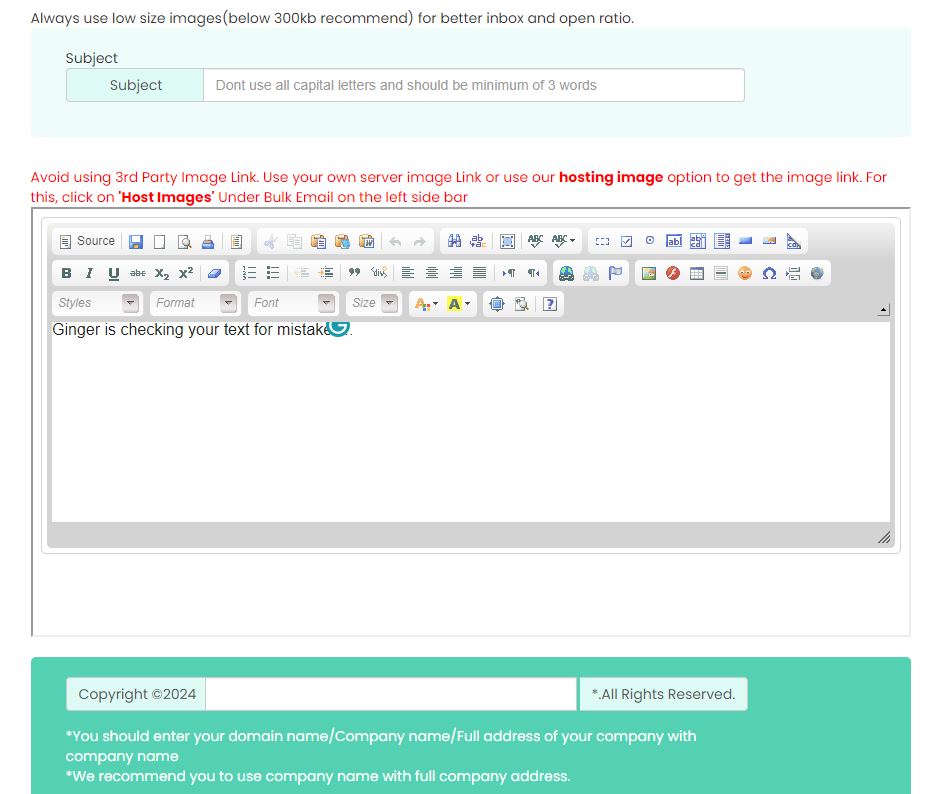Viewport: 935px width, 794px height.
Task: Click Paste from Word icon
Action: click(366, 241)
